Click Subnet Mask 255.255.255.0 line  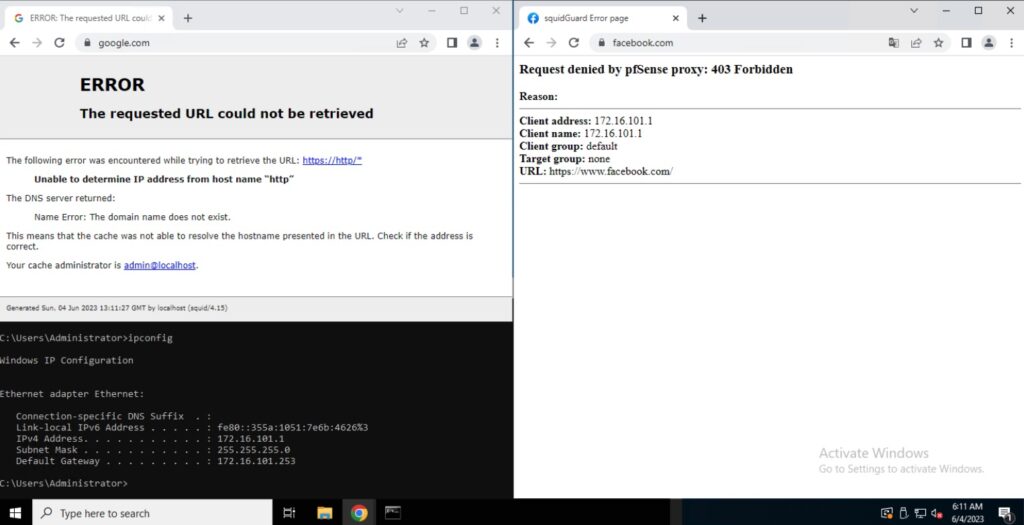(153, 450)
